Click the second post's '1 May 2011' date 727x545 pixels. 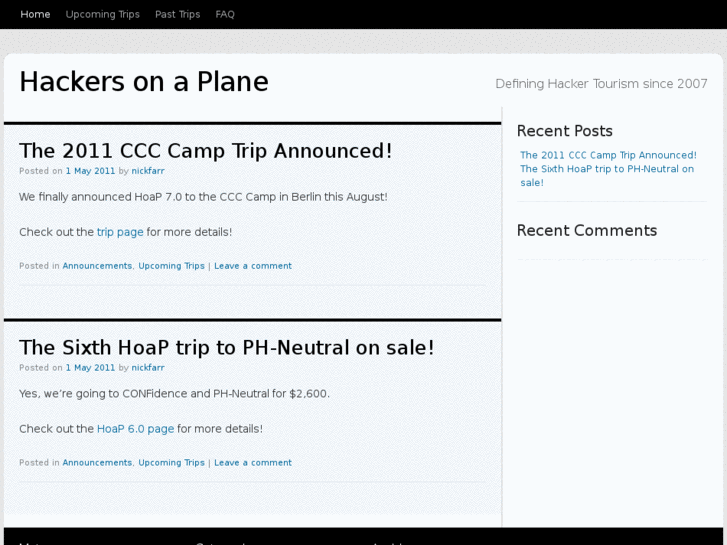(90, 368)
